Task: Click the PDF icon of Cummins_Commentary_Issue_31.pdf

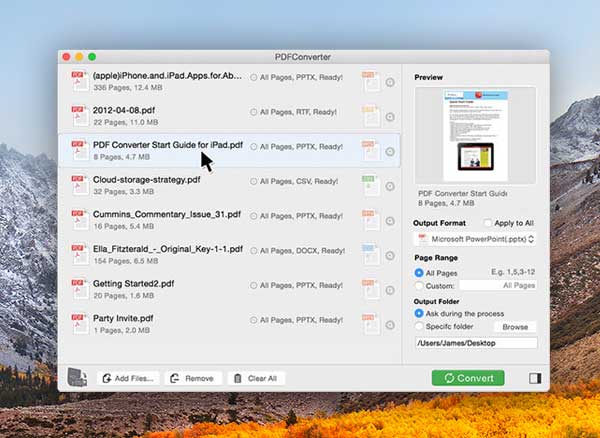Action: 80,220
